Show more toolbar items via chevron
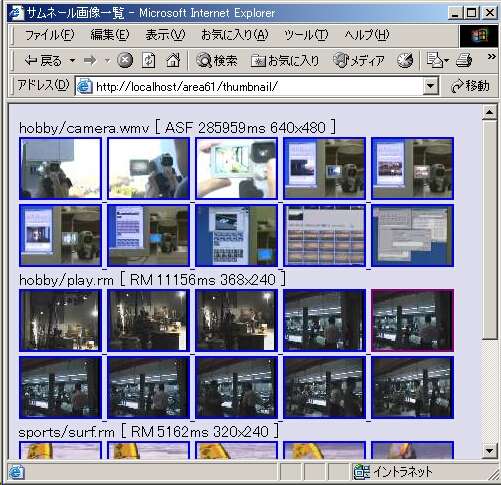 click(x=491, y=57)
